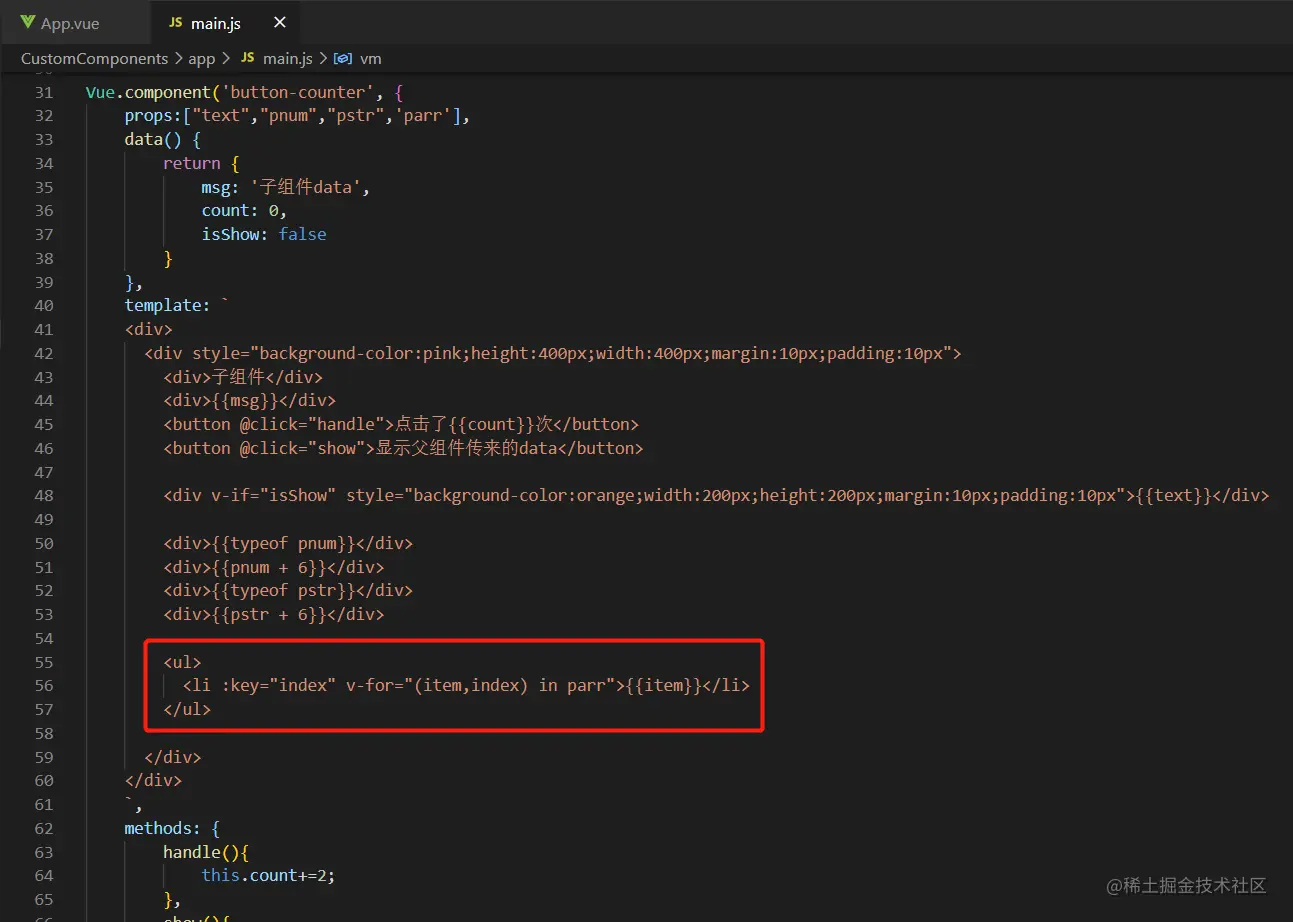1293x922 pixels.
Task: Switch to the App.vue editor tab
Action: point(70,23)
